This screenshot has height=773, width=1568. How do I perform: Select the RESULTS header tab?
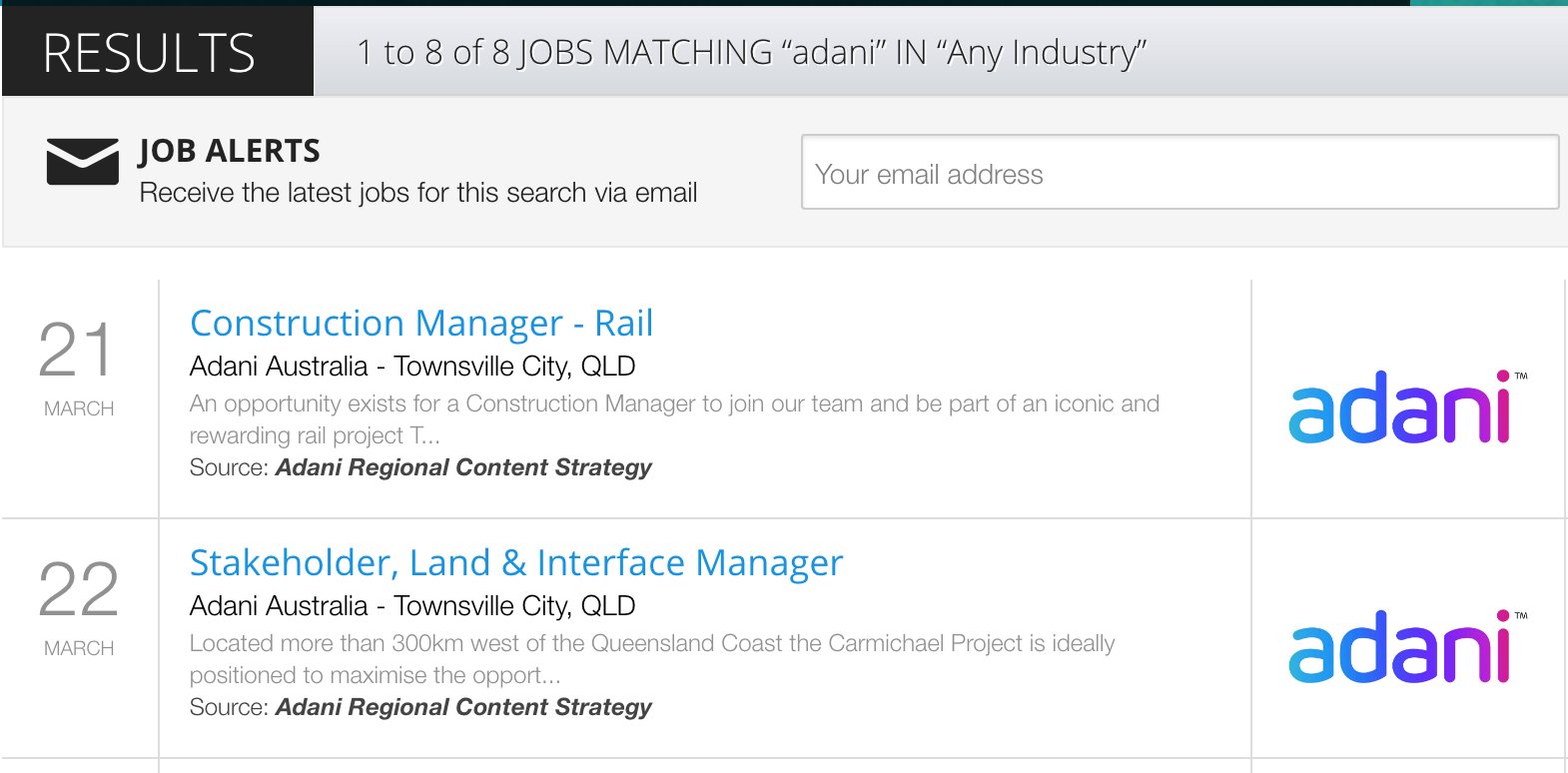150,52
